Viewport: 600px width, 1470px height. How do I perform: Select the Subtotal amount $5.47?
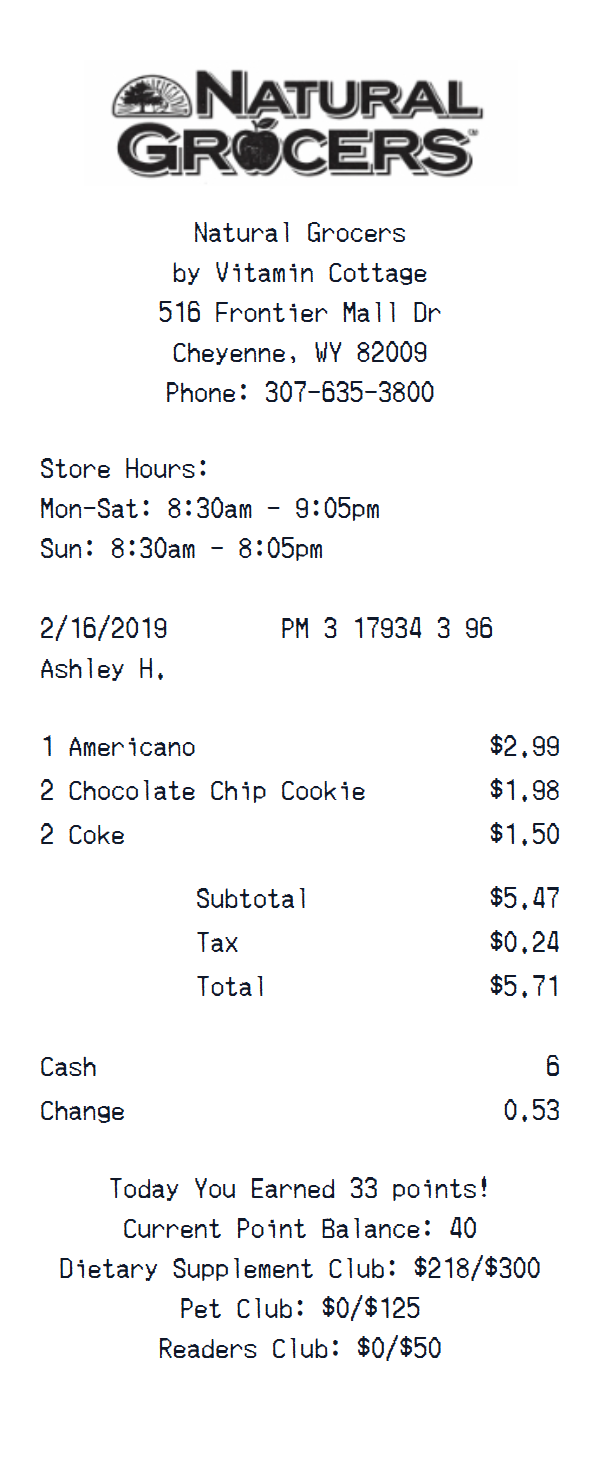pyautogui.click(x=524, y=898)
